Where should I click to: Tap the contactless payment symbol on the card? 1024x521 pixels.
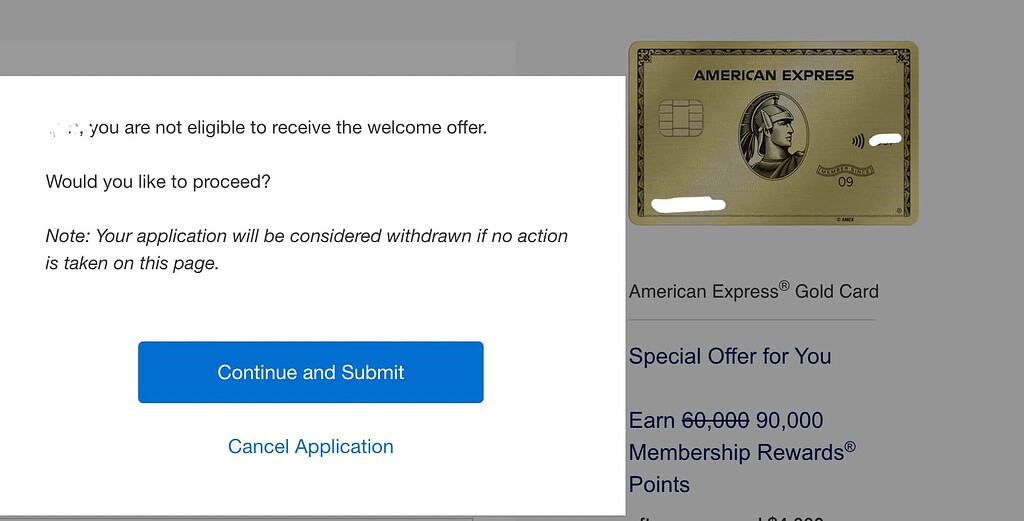click(x=857, y=140)
